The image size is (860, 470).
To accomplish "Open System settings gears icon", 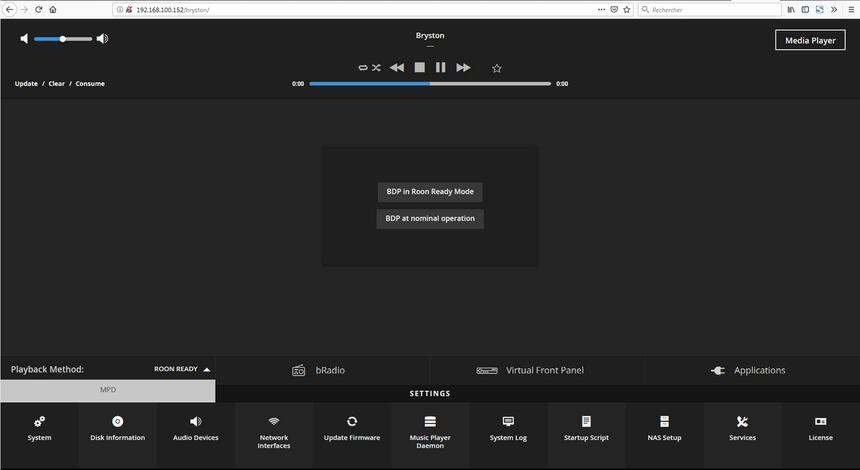I will point(39,421).
